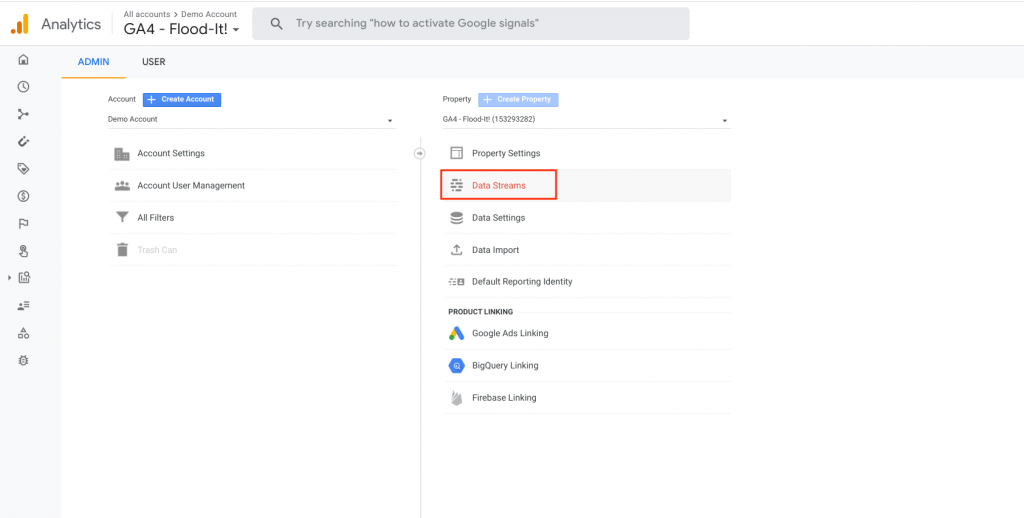The width and height of the screenshot is (1024, 518).
Task: Click the Google Ads Linking logo icon
Action: [x=456, y=333]
